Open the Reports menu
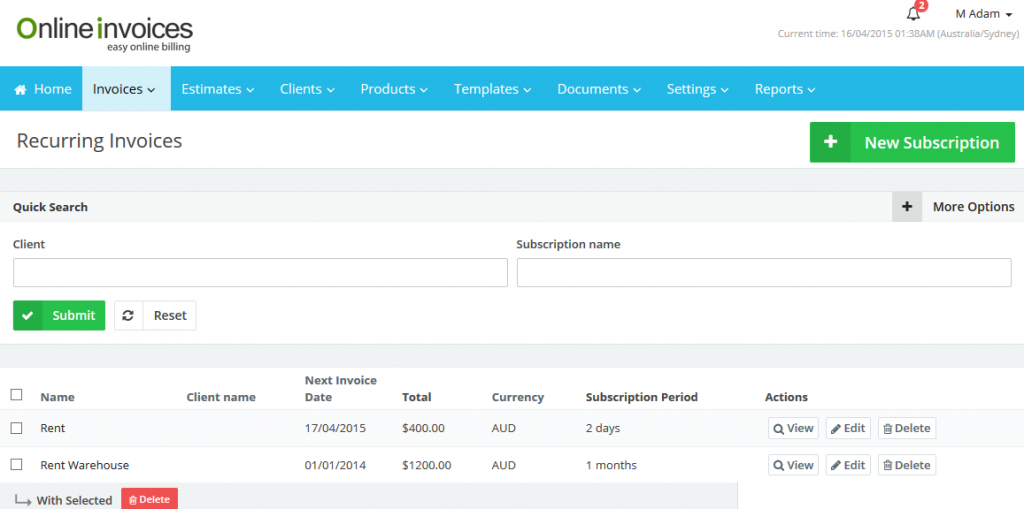 [x=785, y=89]
